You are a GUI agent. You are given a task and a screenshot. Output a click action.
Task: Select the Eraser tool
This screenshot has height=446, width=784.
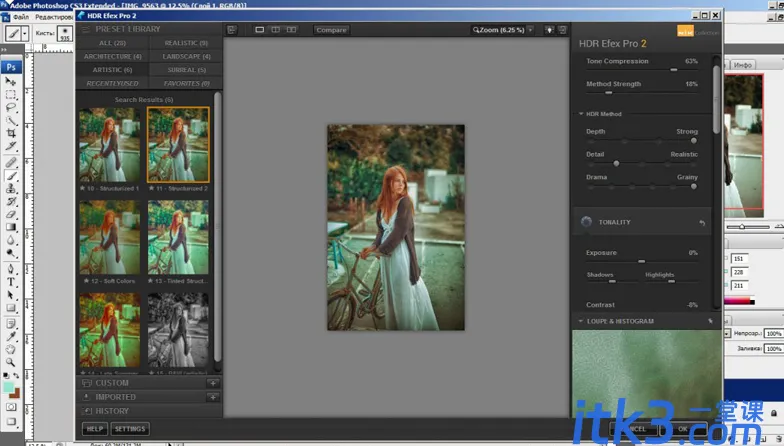(10, 214)
